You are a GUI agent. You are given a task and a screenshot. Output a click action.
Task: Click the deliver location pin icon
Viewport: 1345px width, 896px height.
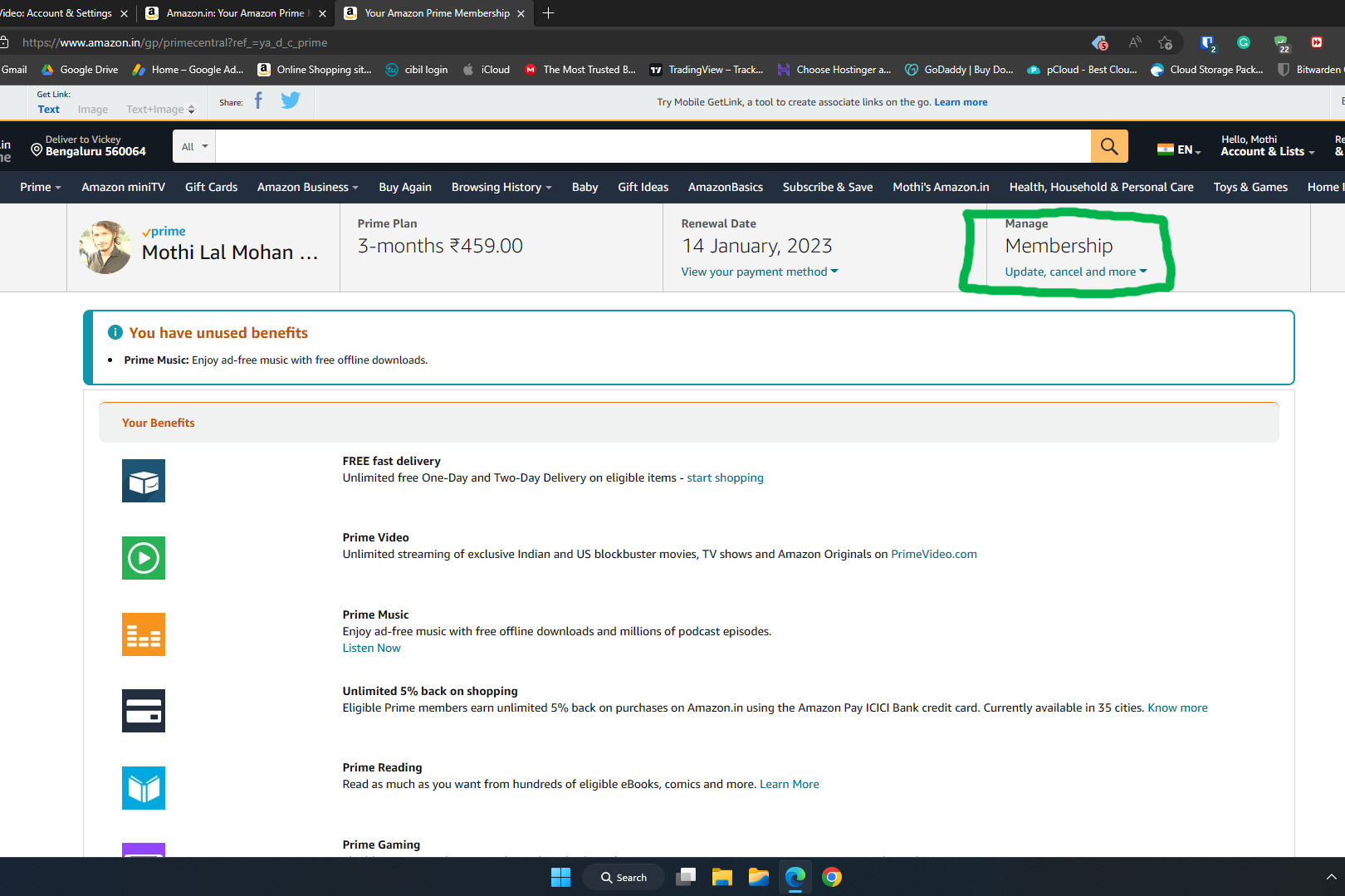pyautogui.click(x=37, y=149)
